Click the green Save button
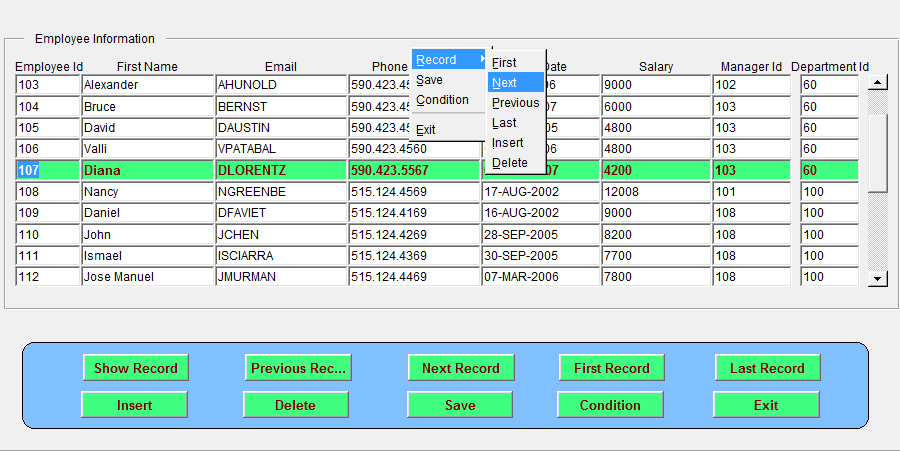Image resolution: width=900 pixels, height=451 pixels. (460, 405)
